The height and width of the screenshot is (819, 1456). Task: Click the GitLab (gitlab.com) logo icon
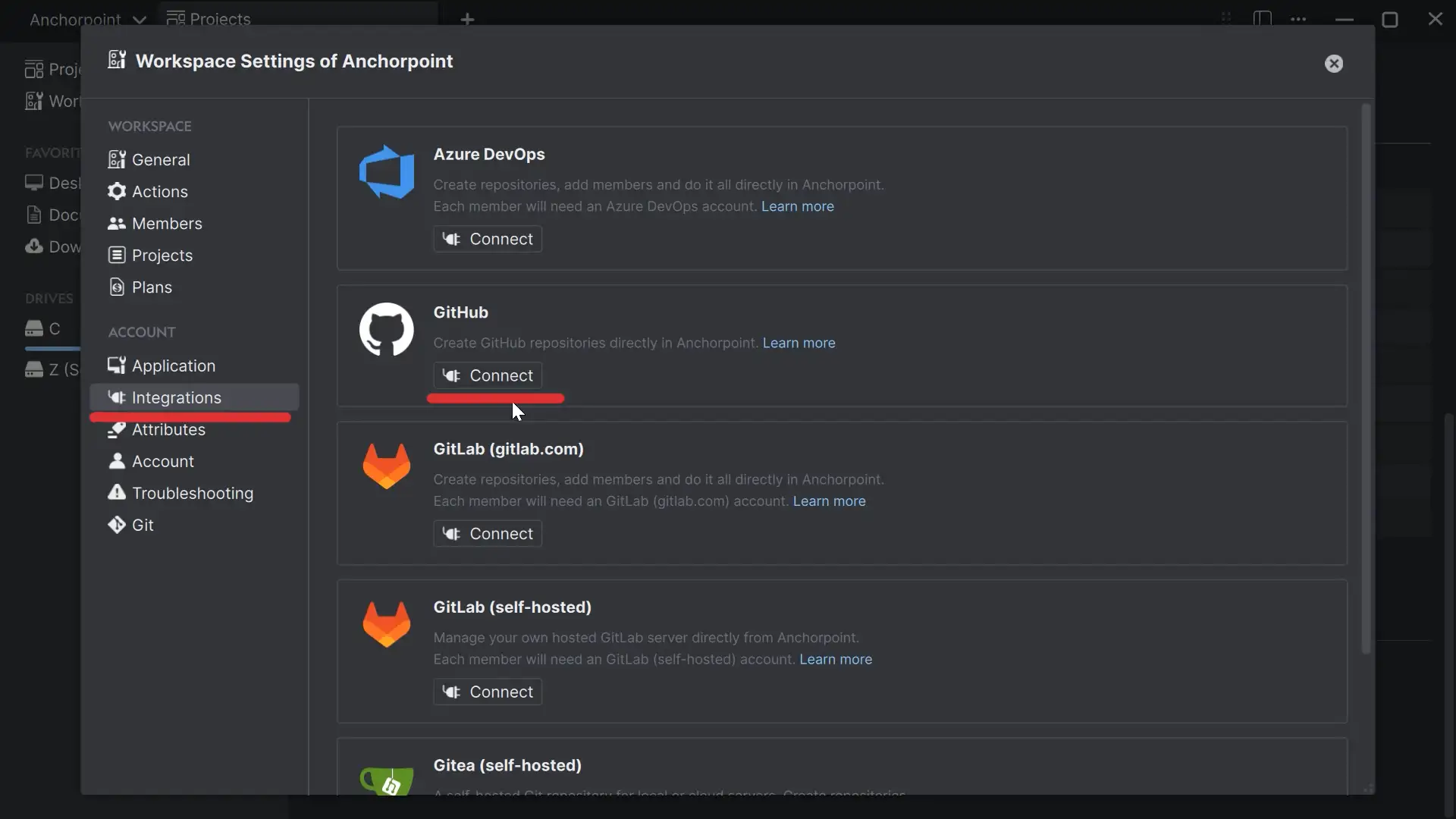pyautogui.click(x=387, y=466)
